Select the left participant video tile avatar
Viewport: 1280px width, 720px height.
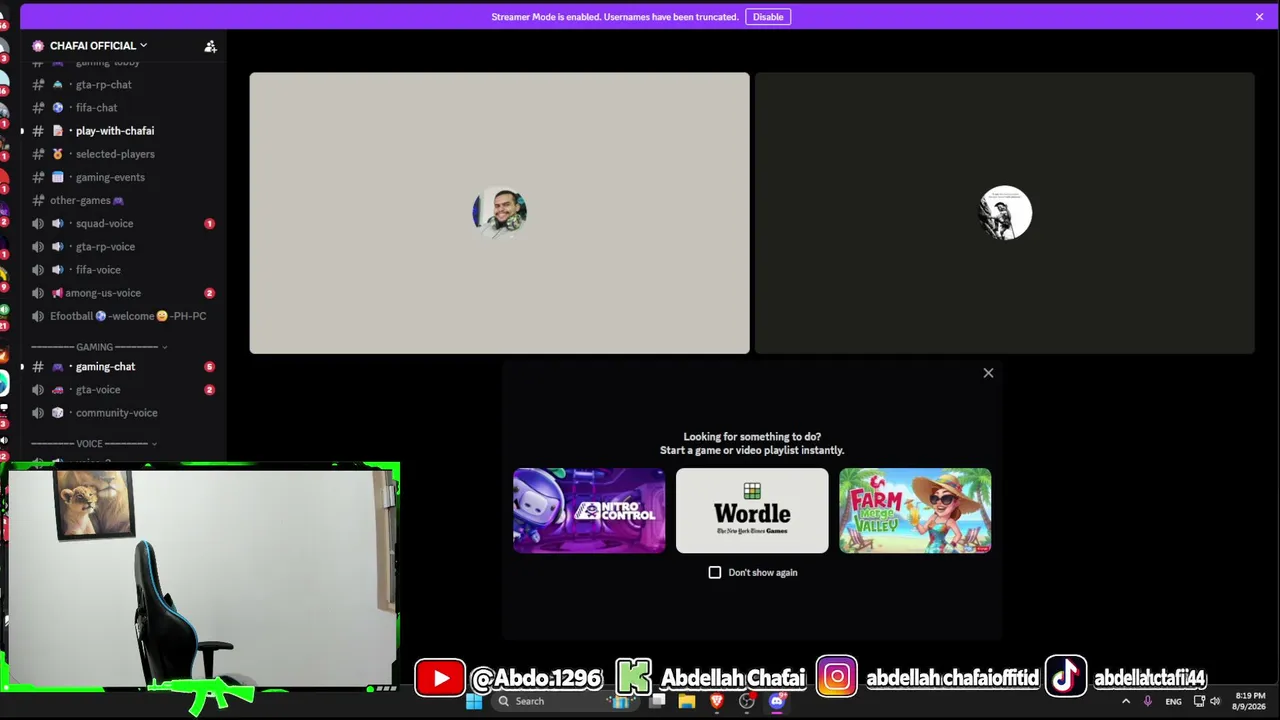click(x=500, y=213)
